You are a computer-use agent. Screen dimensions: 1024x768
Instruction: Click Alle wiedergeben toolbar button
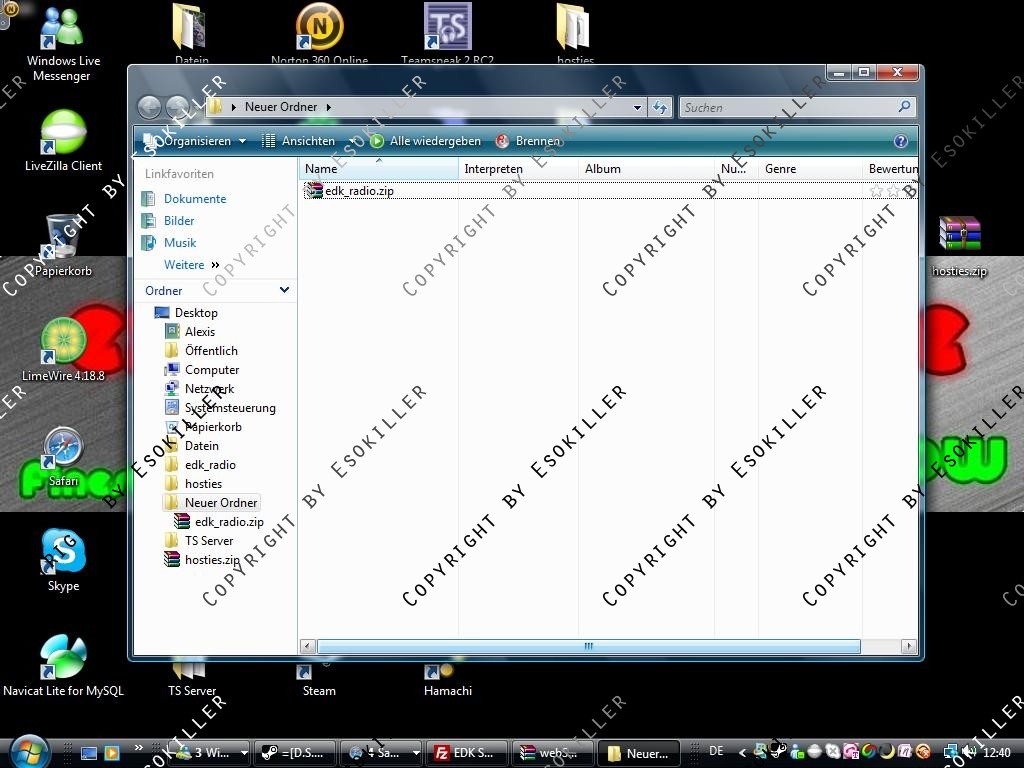pos(426,141)
